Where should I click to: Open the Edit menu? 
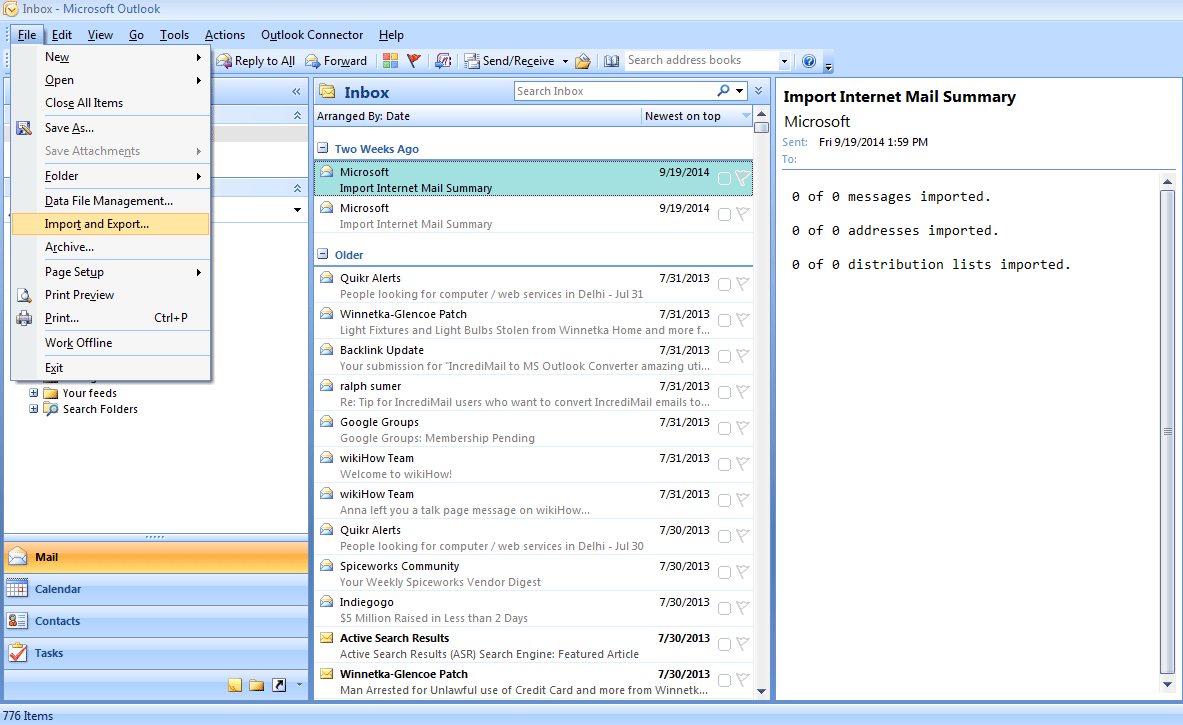click(x=62, y=35)
